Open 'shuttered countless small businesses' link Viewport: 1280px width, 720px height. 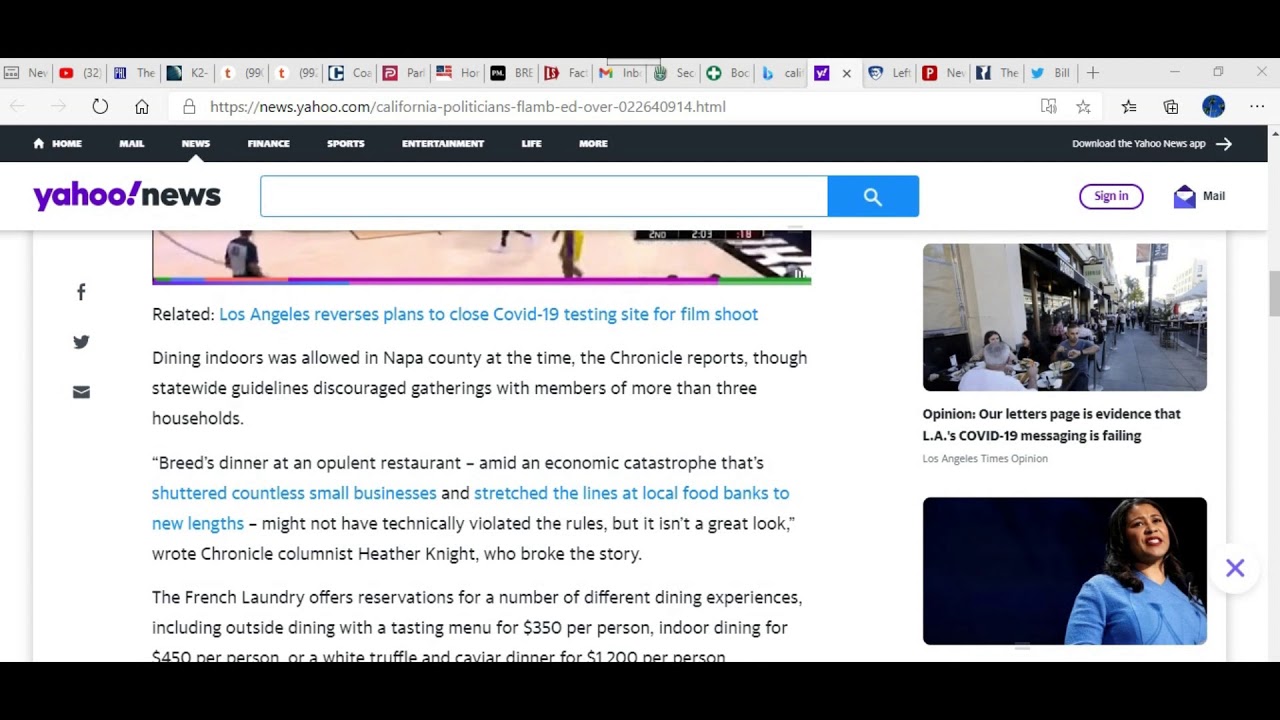pos(294,493)
